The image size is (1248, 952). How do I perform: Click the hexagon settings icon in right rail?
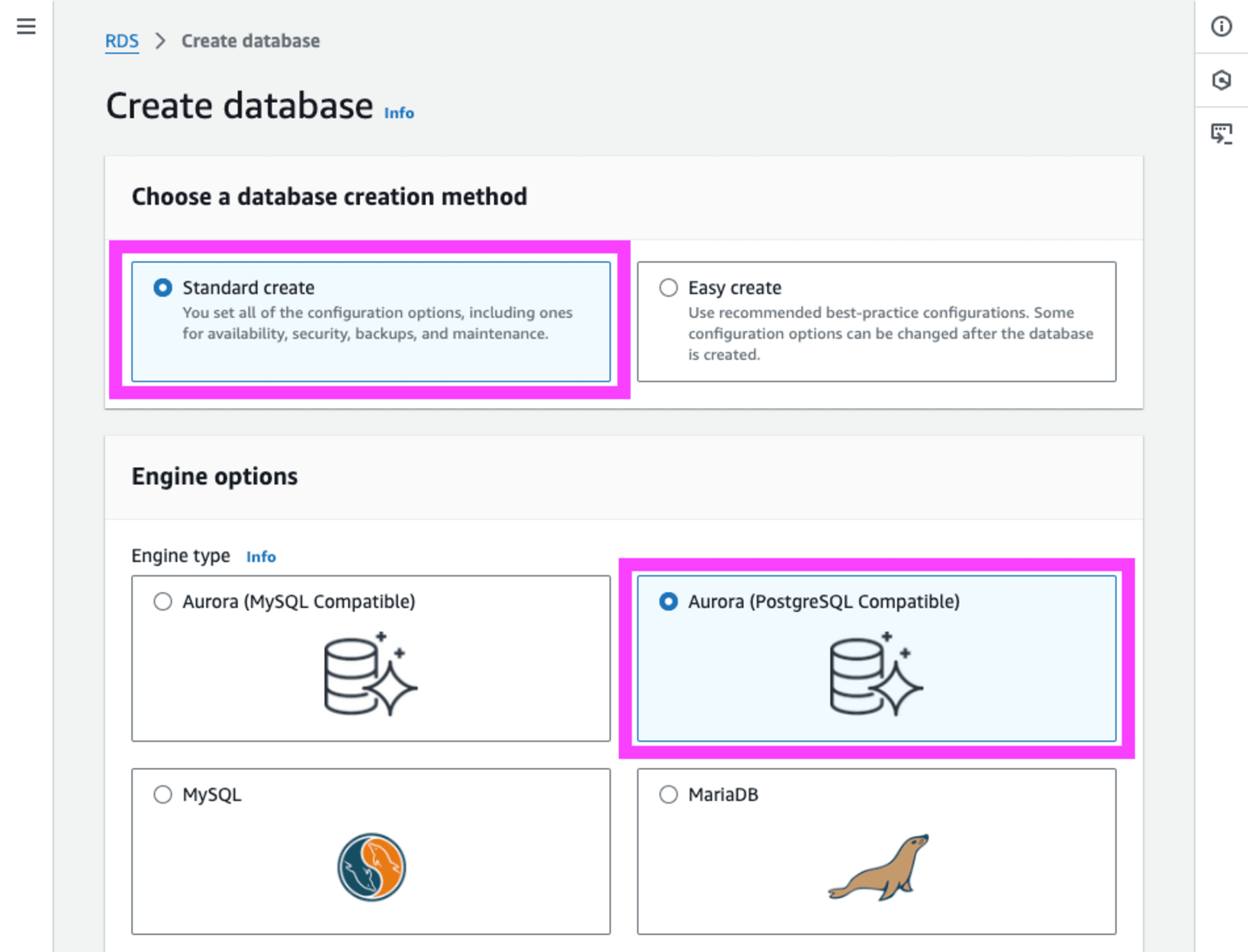coord(1221,80)
